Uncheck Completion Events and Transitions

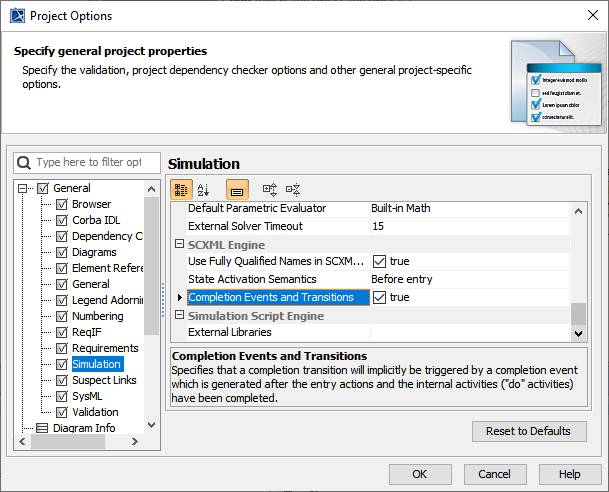tap(379, 298)
